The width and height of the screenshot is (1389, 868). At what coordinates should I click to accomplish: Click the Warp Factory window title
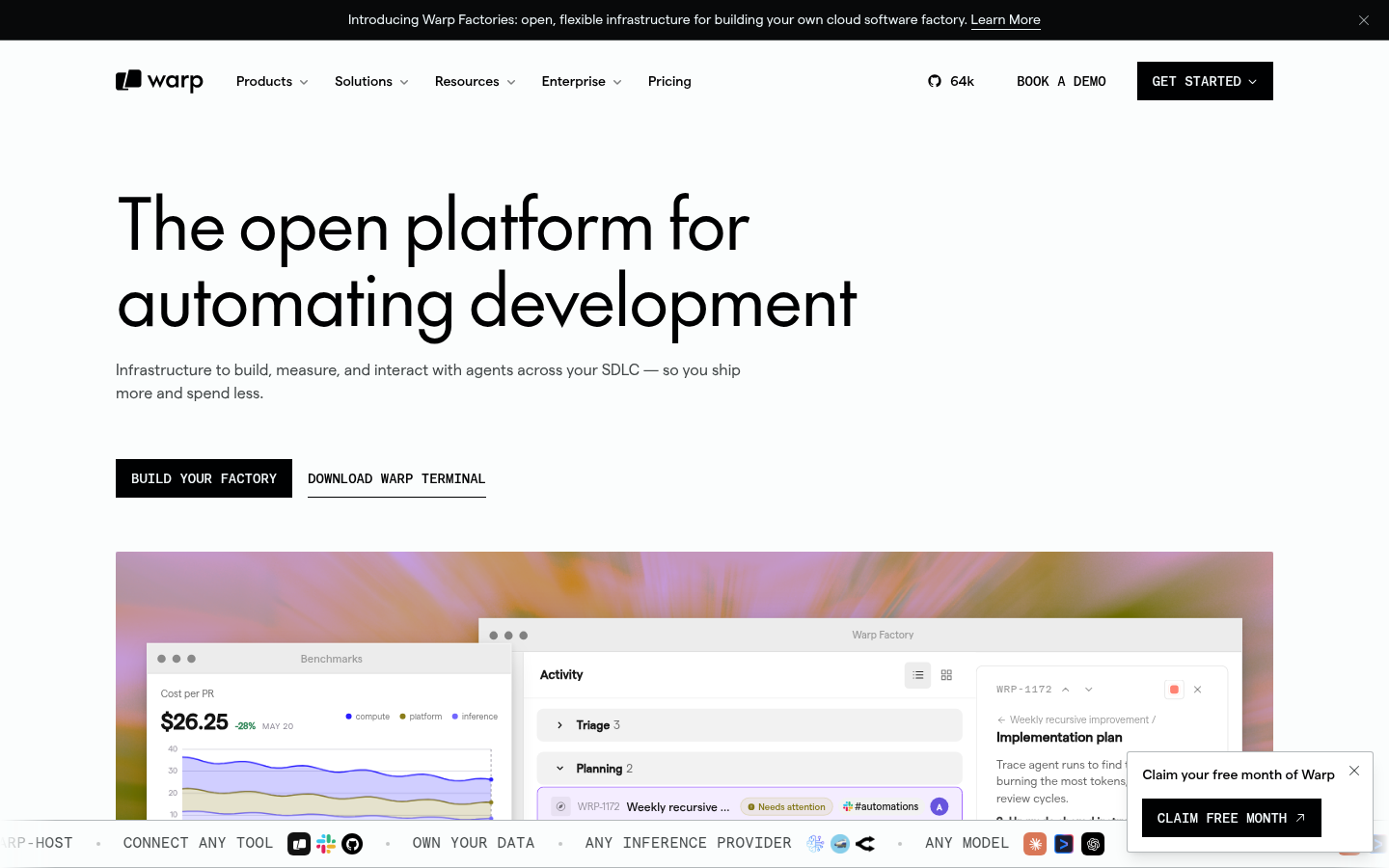click(x=883, y=635)
